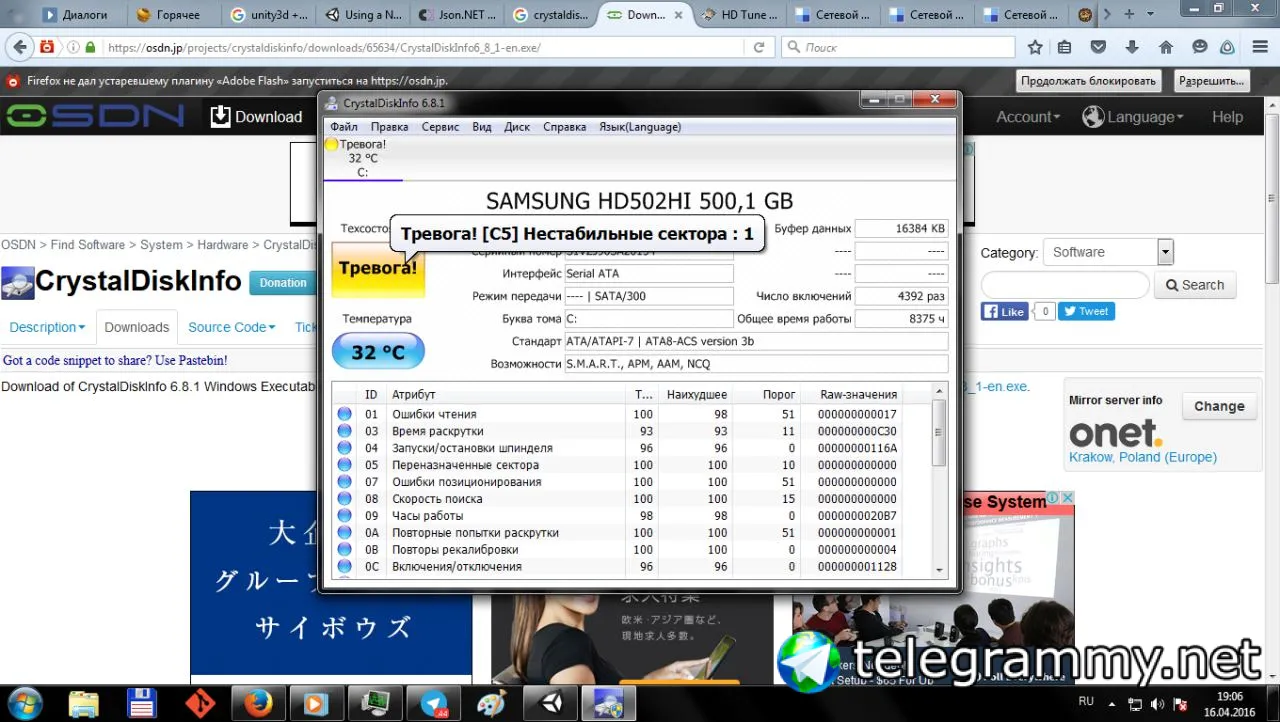Click the OSDN logo in the header
This screenshot has width=1280, height=722.
95,116
